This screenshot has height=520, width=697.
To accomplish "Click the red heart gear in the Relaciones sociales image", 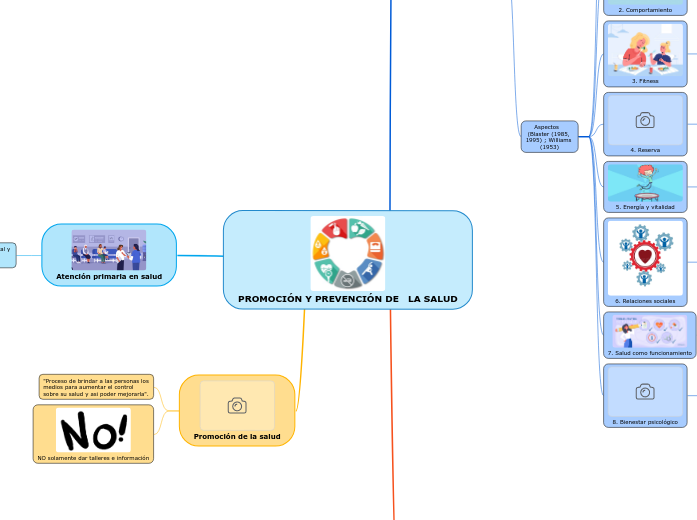I will (645, 257).
